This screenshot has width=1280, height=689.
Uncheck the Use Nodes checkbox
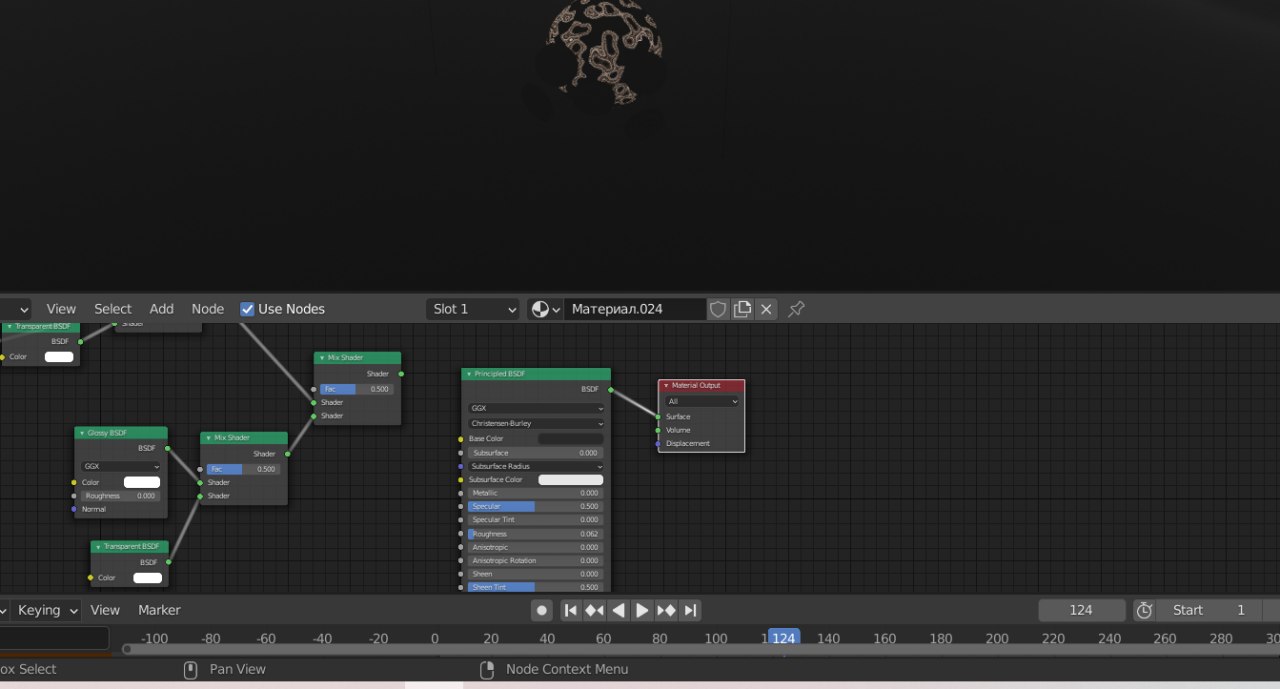tap(247, 309)
